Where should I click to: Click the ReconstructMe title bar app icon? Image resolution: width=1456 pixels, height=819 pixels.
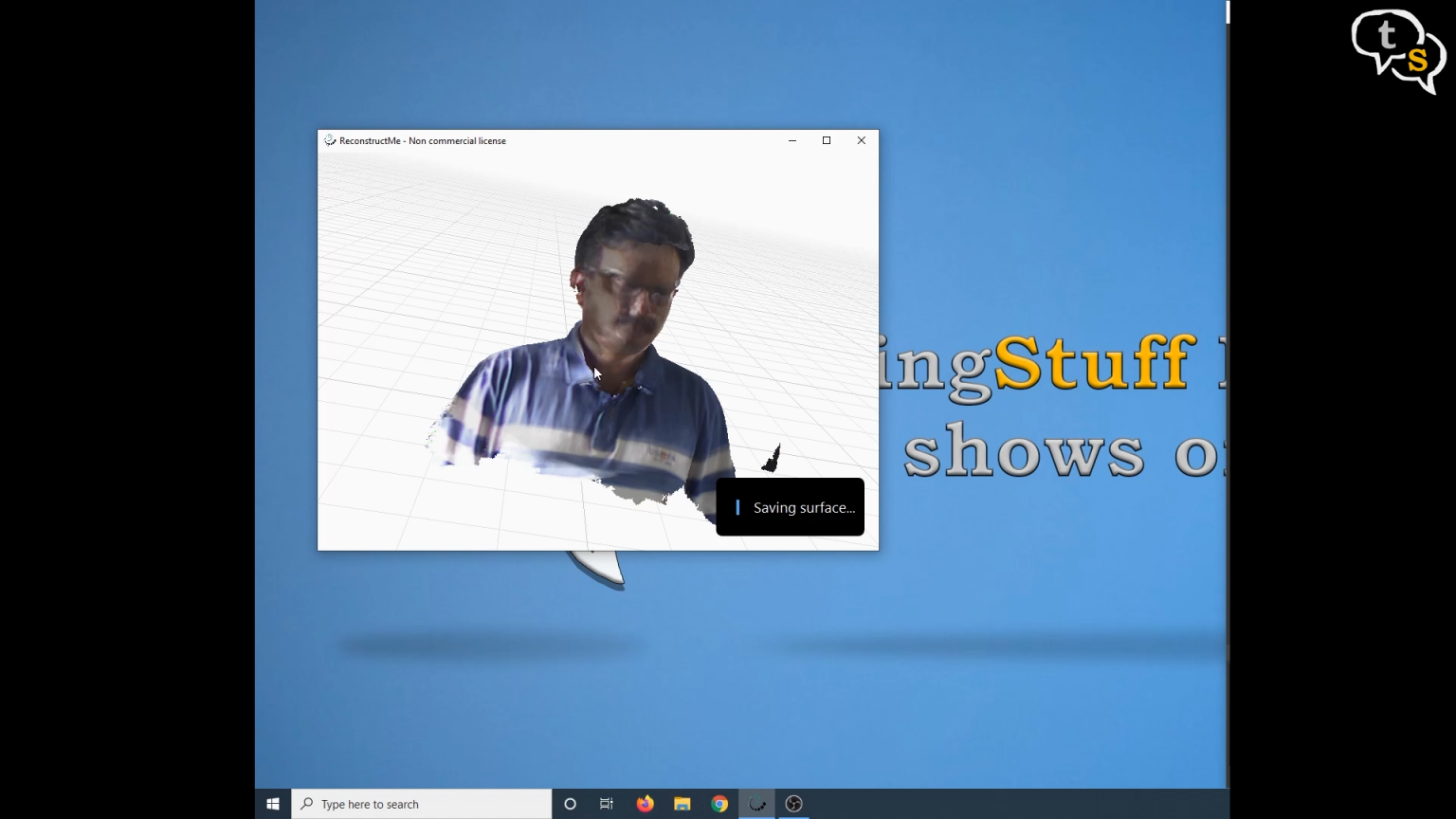tap(330, 140)
